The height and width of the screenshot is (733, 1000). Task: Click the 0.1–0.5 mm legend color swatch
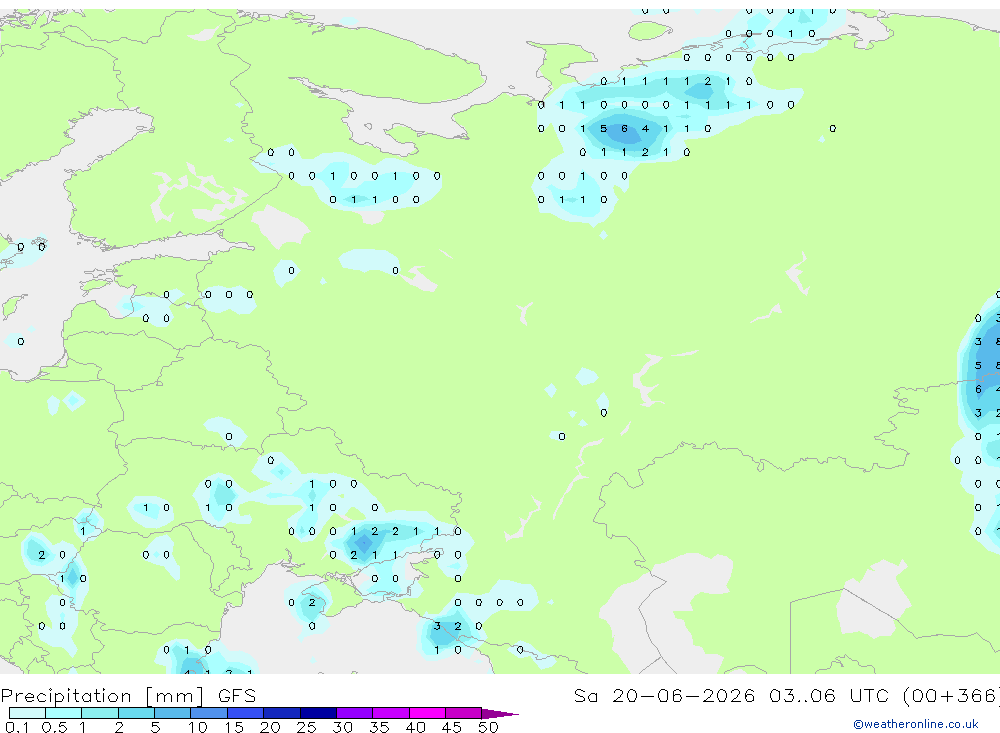27,713
